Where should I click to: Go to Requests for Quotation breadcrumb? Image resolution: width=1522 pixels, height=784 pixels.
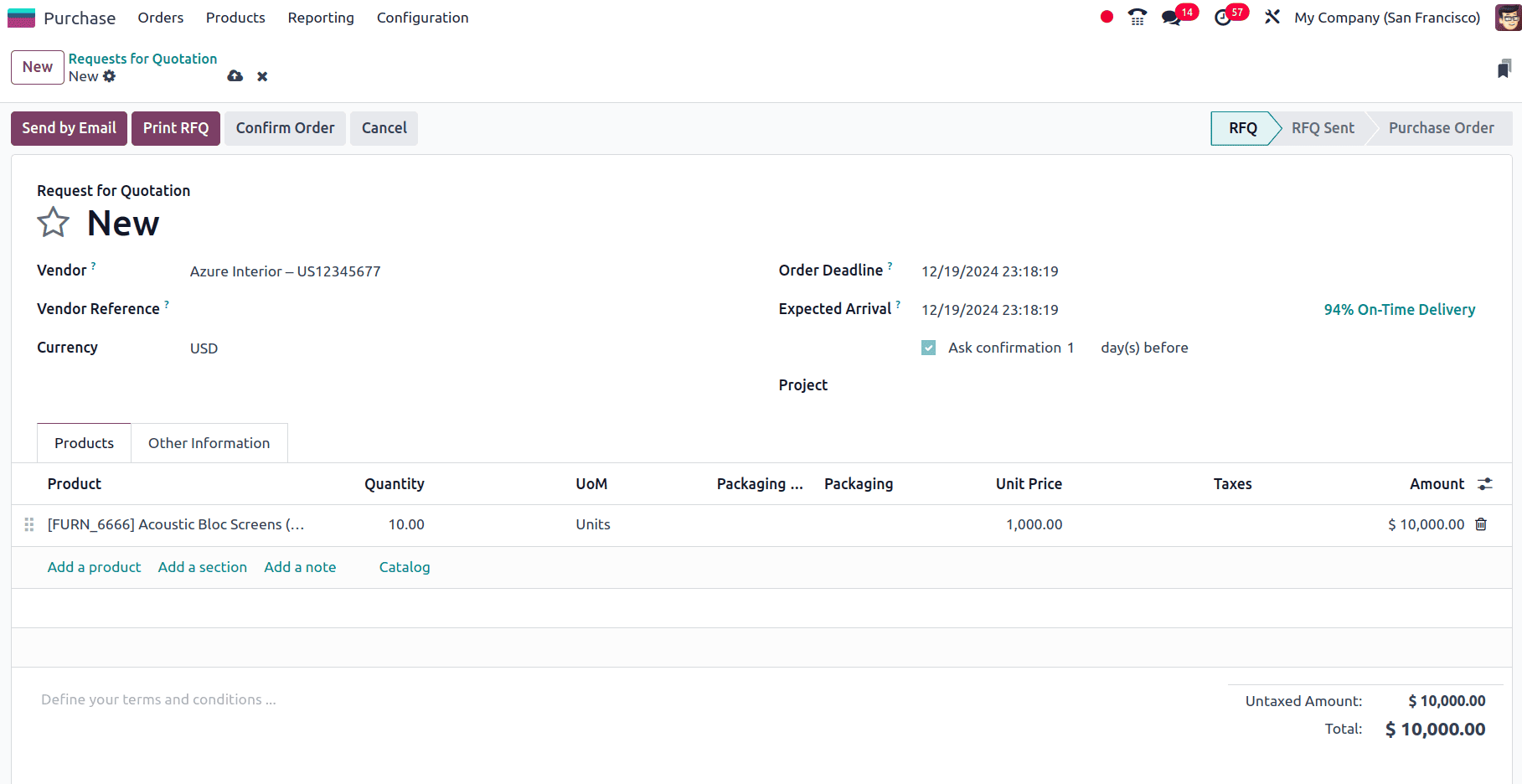coord(142,59)
